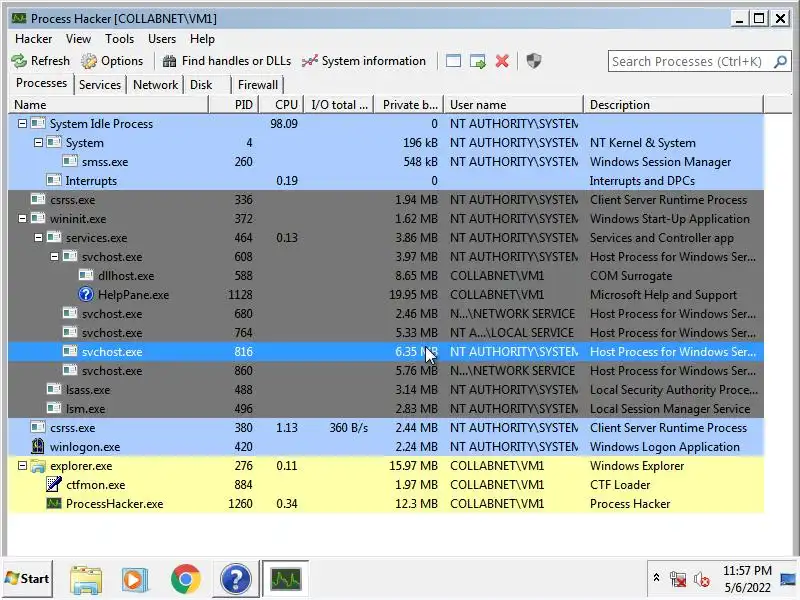Switch to the Firewall tab
800x600 pixels.
point(258,85)
